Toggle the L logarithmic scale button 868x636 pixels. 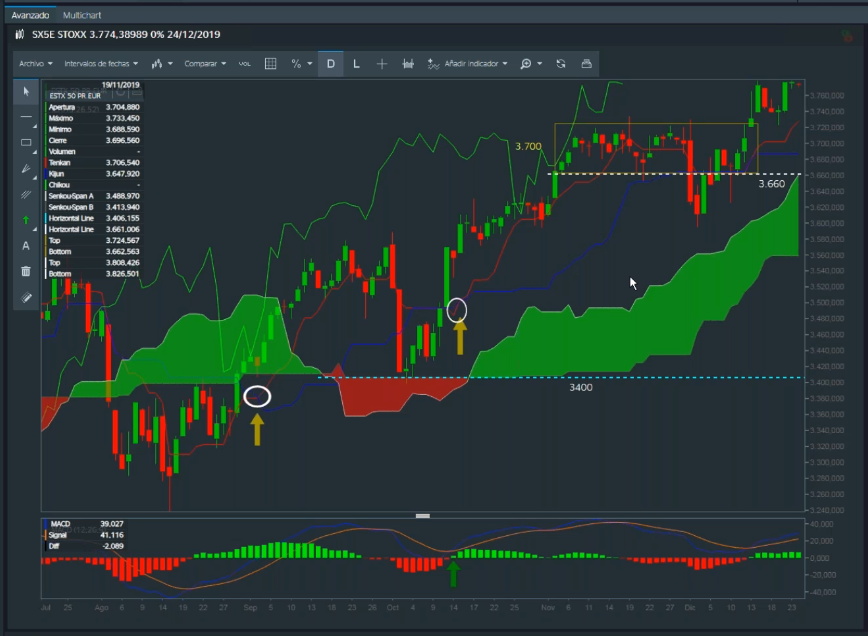[x=356, y=63]
